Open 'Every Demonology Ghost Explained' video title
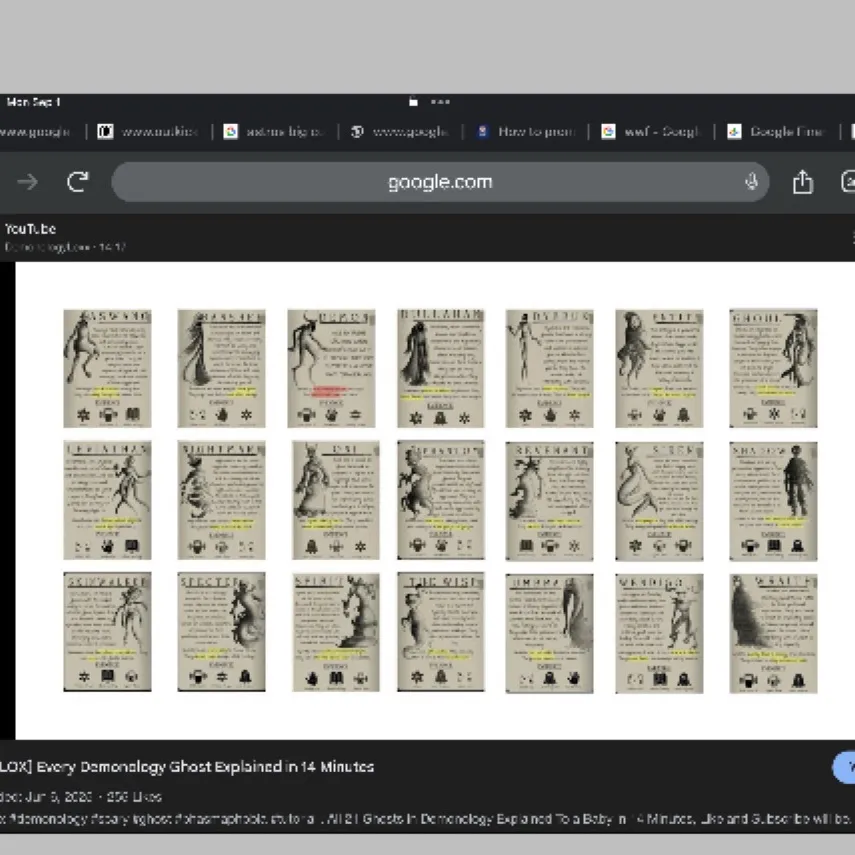The width and height of the screenshot is (855, 855). (190, 767)
